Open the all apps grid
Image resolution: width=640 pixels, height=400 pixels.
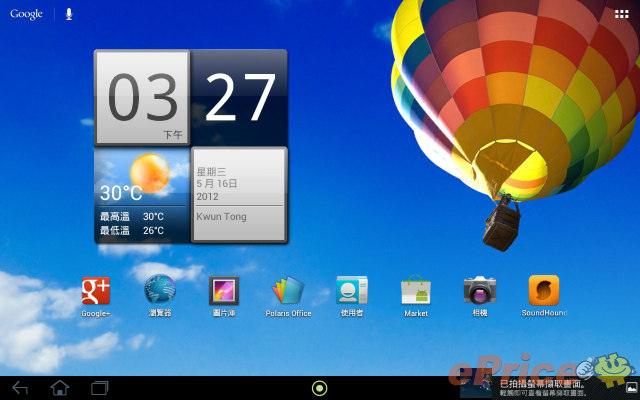coord(622,14)
